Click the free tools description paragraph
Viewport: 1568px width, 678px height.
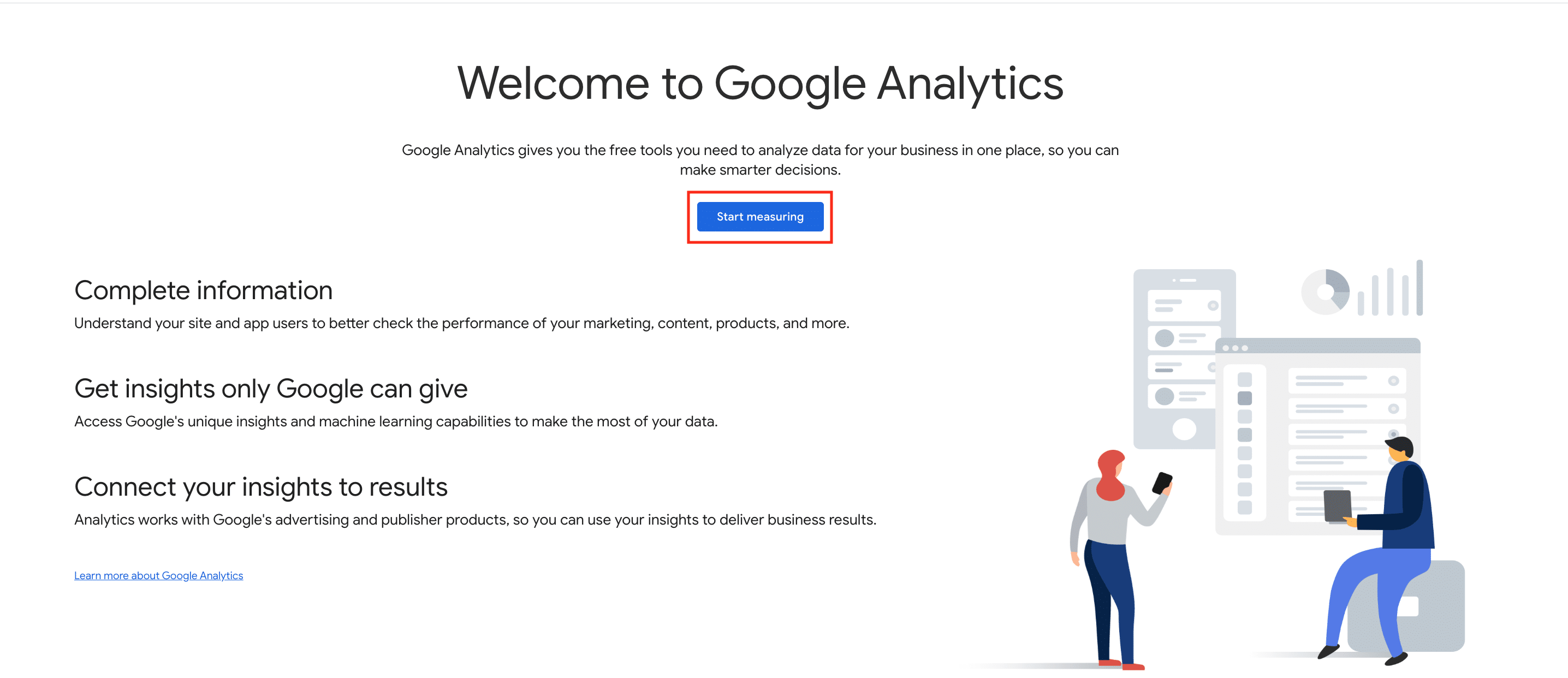(x=759, y=159)
